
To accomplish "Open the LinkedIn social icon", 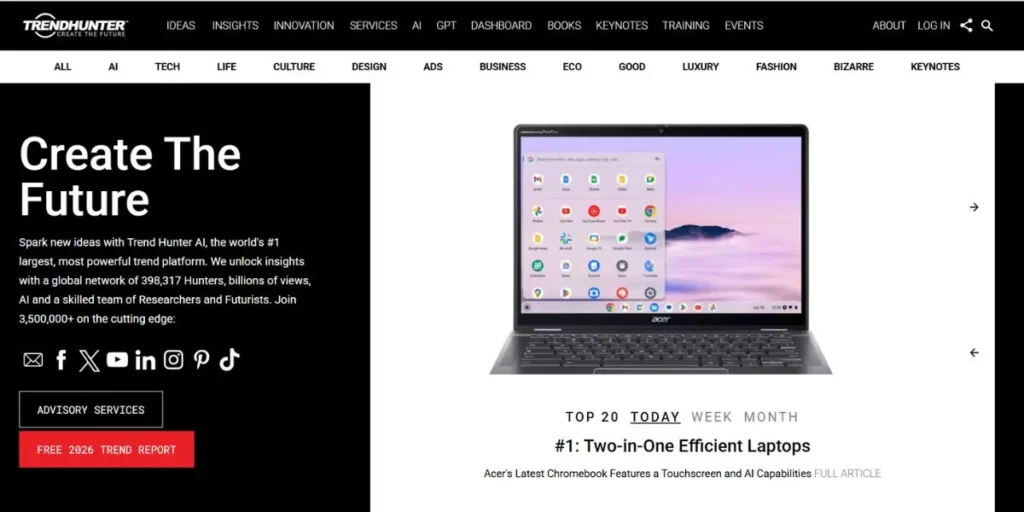I will tap(145, 360).
